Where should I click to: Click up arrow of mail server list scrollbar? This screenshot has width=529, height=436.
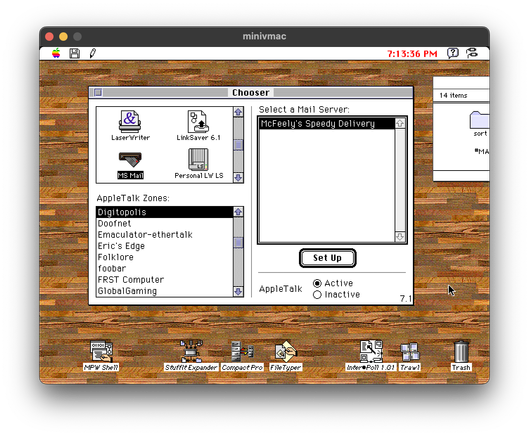coord(400,123)
